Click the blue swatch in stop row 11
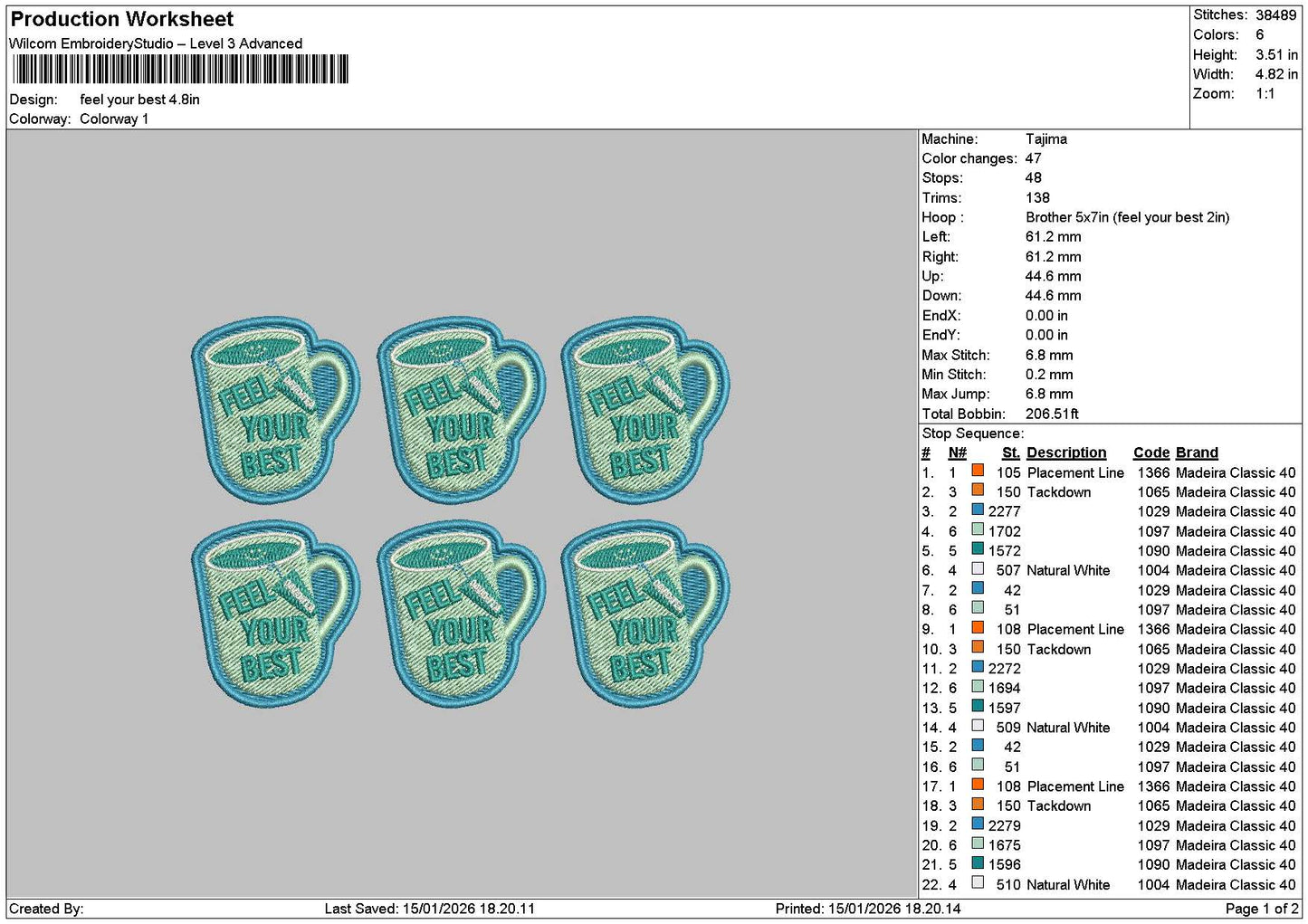1308x924 pixels. pos(978,667)
